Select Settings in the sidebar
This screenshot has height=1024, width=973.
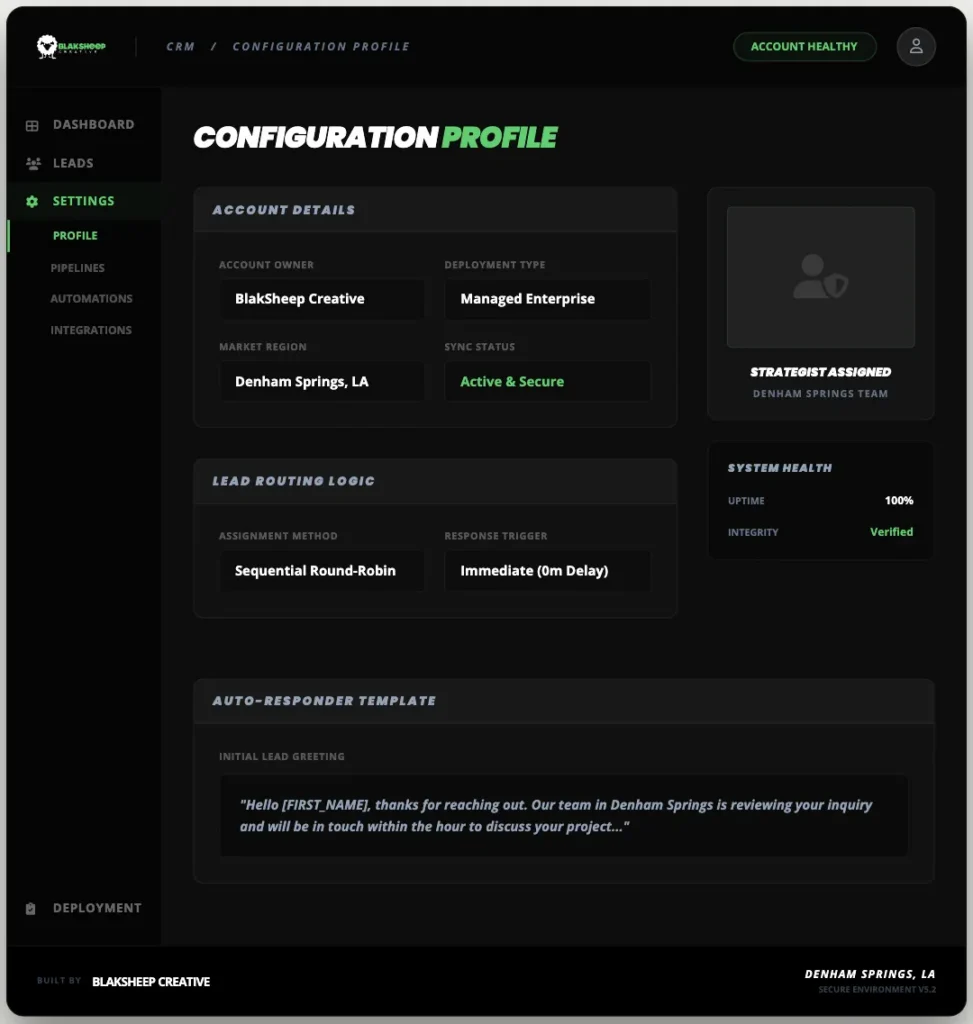[85, 201]
